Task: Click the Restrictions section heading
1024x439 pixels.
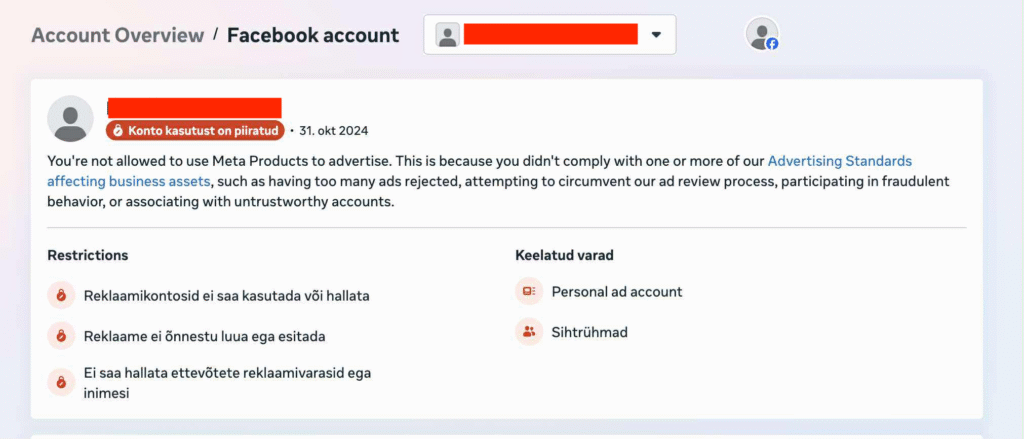Action: click(88, 255)
